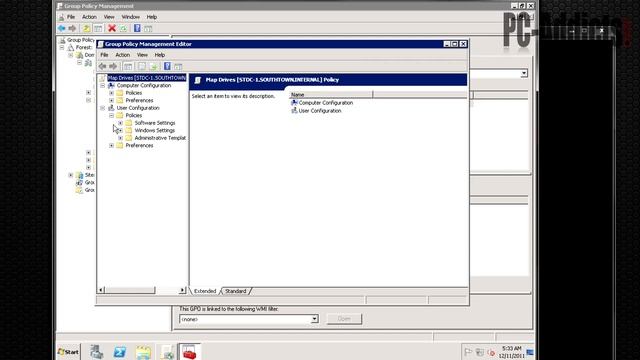The width and height of the screenshot is (640, 360).
Task: Switch to the Standard tab
Action: coord(236,291)
